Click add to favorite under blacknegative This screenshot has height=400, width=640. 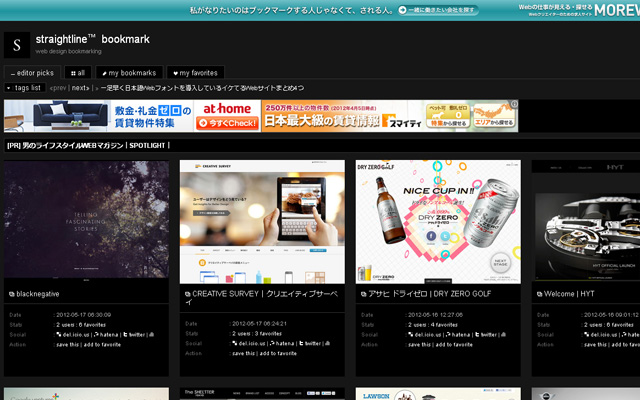point(102,345)
